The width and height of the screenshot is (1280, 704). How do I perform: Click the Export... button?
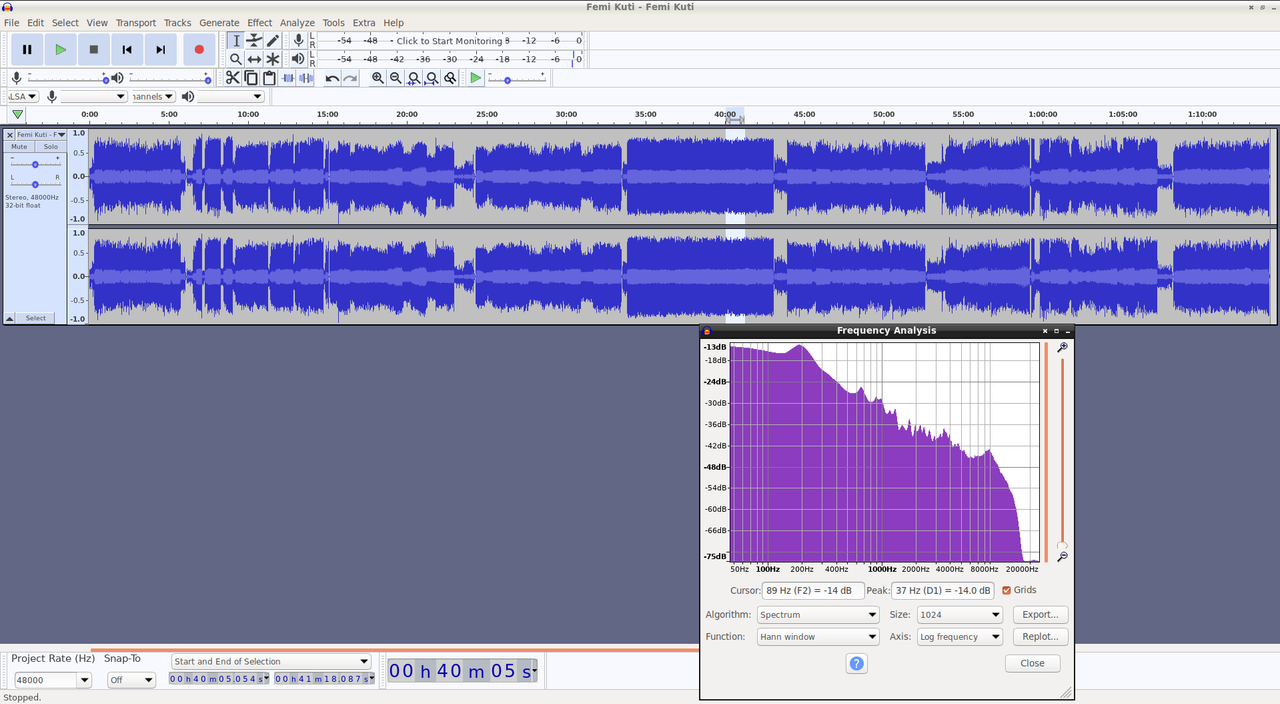tap(1040, 615)
